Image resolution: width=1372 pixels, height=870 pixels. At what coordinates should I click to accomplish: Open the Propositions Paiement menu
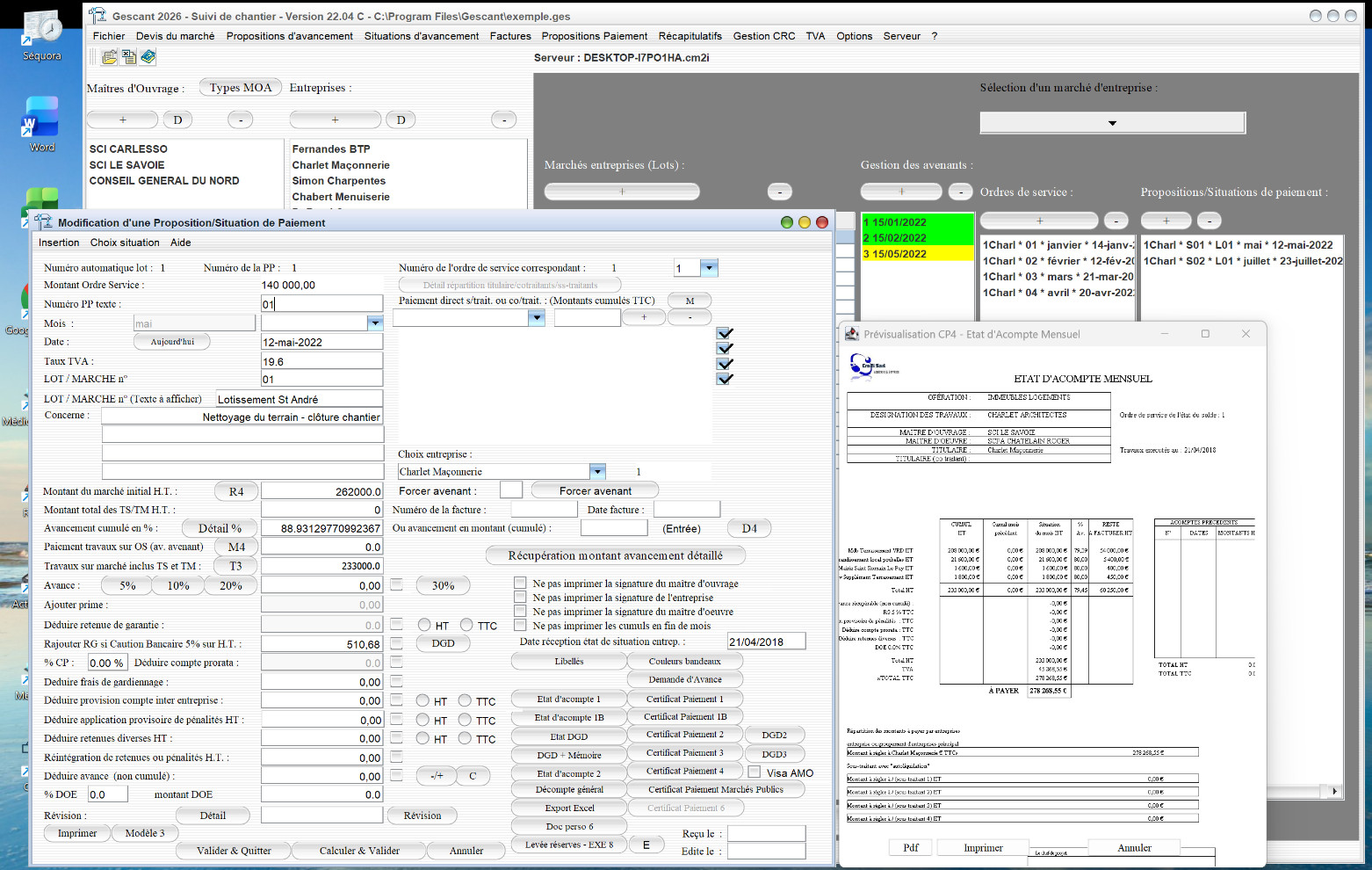coord(594,36)
